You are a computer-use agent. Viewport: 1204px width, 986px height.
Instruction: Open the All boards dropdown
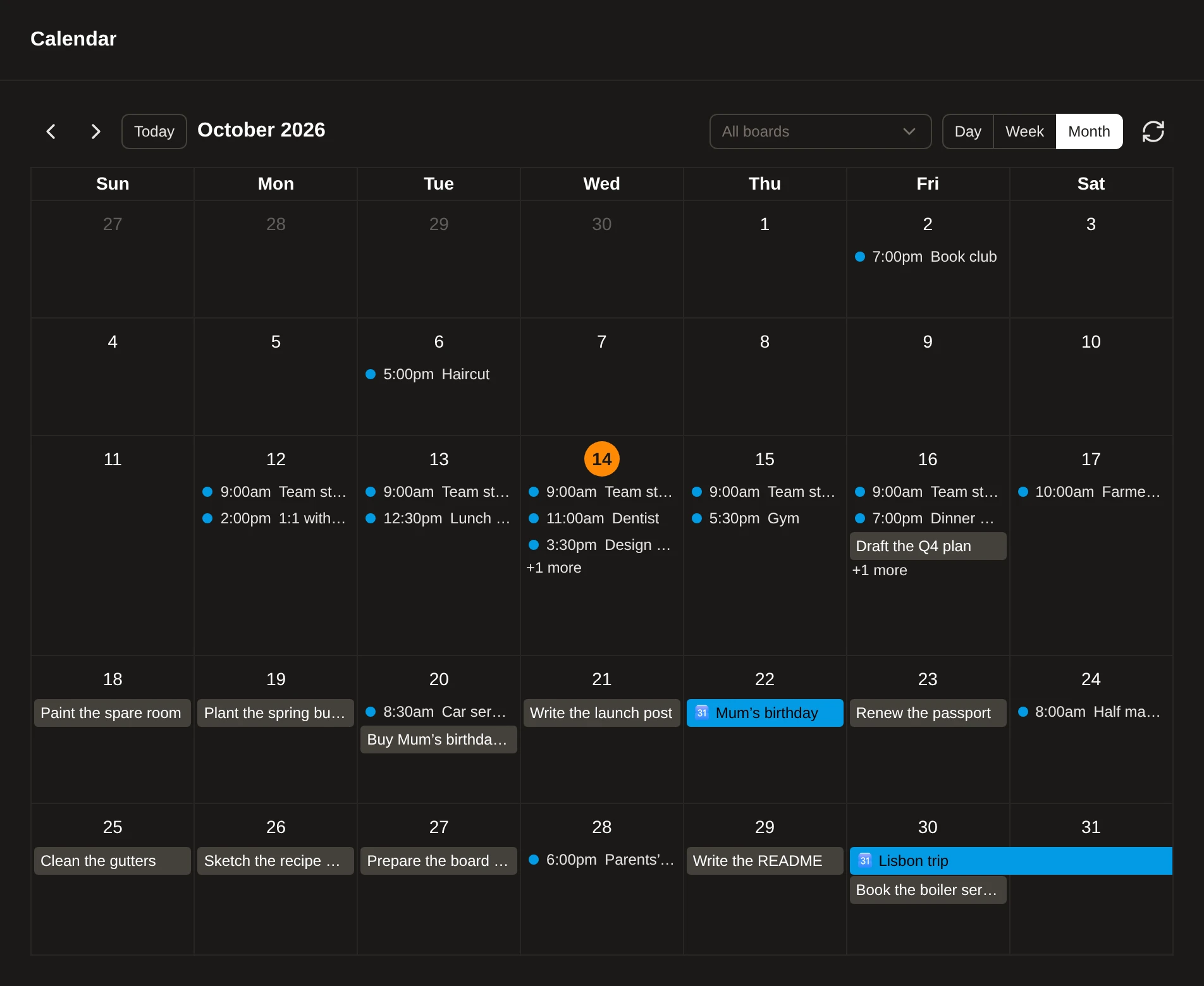coord(820,131)
